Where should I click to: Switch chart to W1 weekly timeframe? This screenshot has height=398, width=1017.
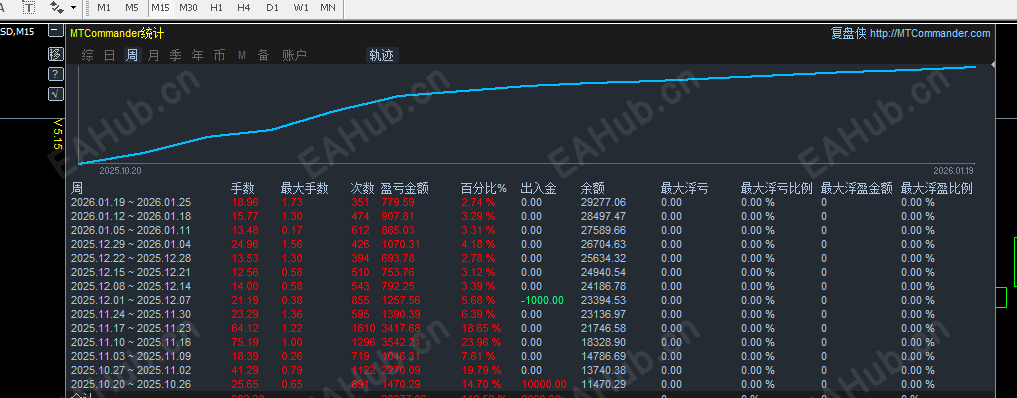[x=301, y=8]
